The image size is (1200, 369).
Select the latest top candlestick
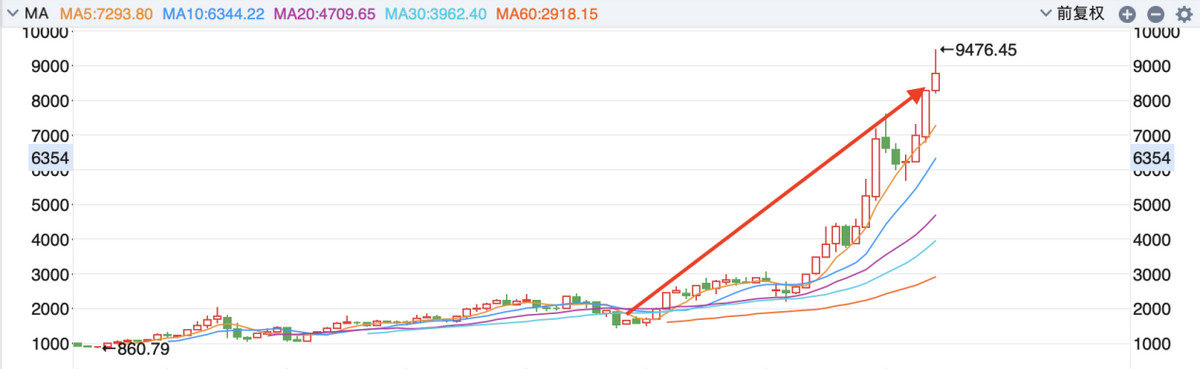tap(936, 81)
